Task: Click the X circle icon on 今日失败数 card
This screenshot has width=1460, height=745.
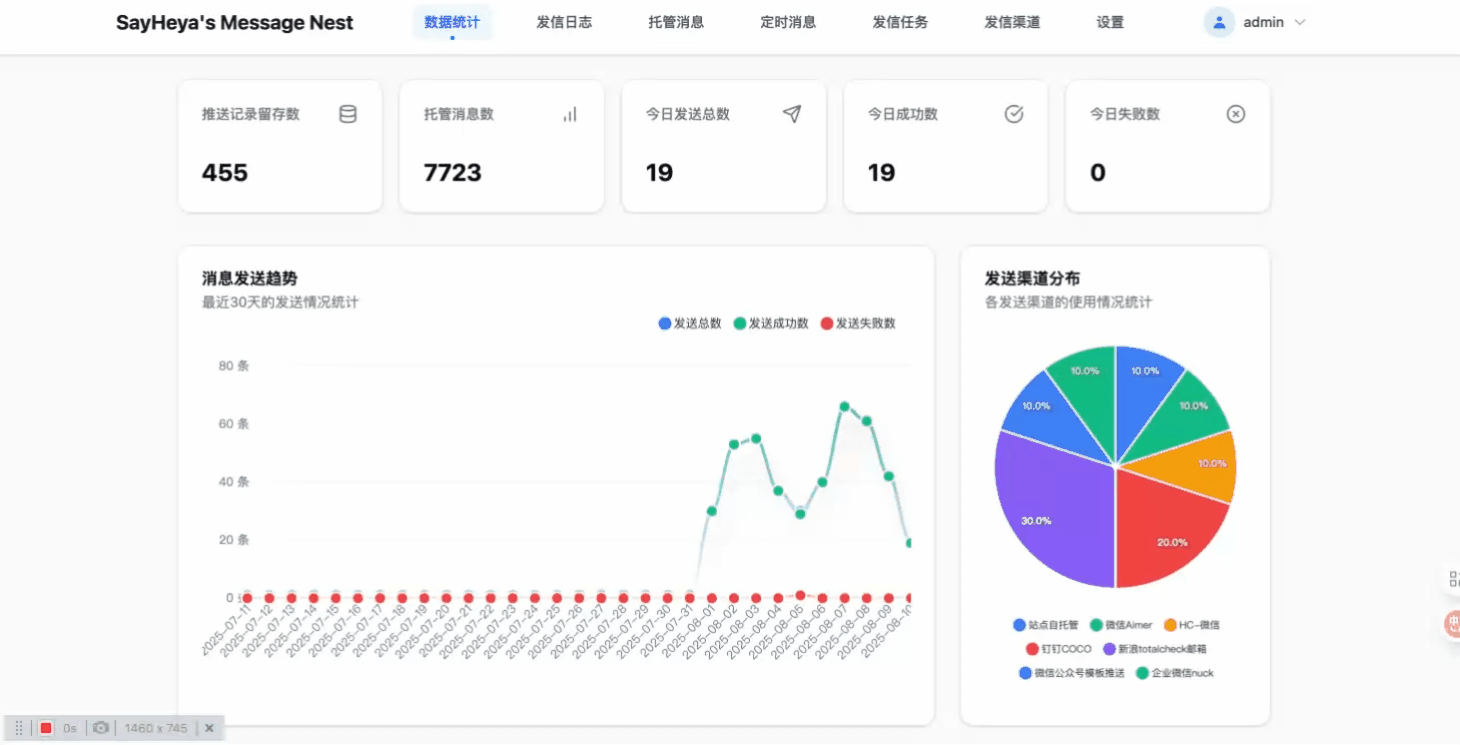Action: [1236, 114]
